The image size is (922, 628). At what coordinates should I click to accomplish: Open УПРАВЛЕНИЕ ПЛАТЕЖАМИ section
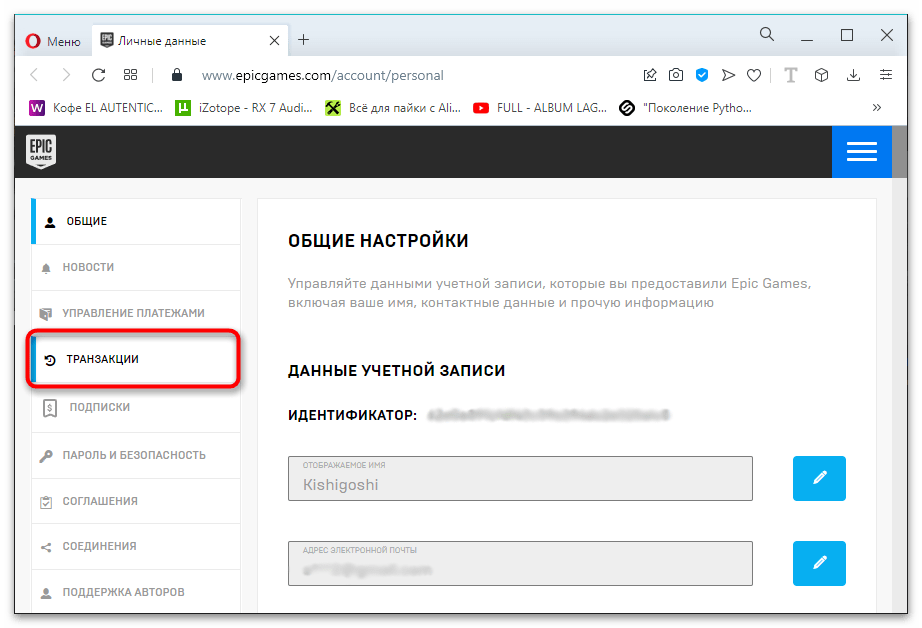[x=136, y=313]
